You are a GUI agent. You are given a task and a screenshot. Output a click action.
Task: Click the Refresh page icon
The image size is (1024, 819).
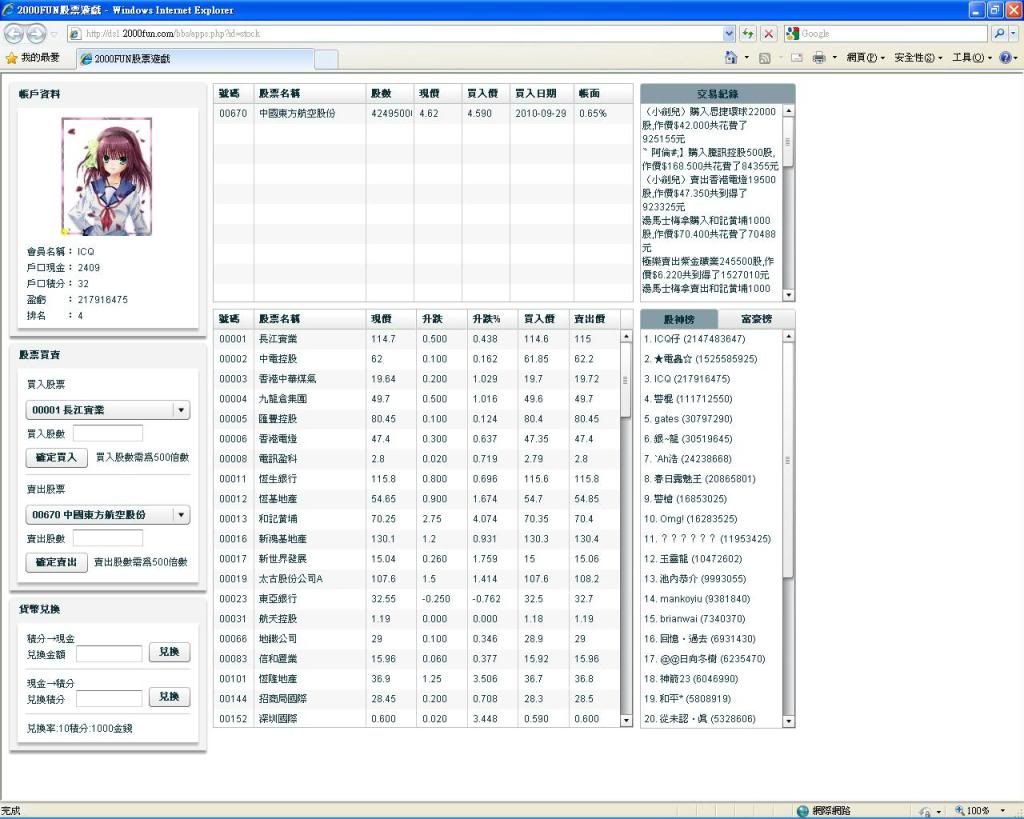point(748,33)
